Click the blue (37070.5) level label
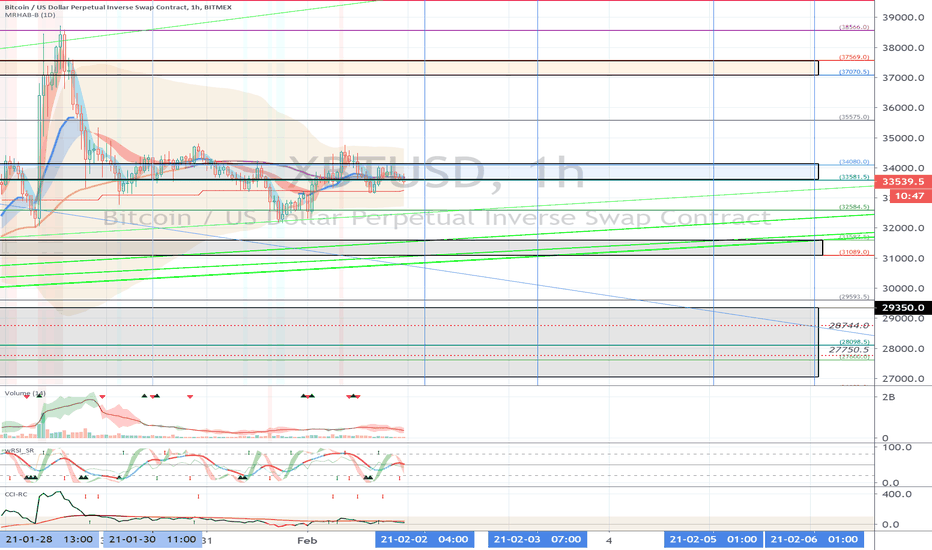 [854, 72]
